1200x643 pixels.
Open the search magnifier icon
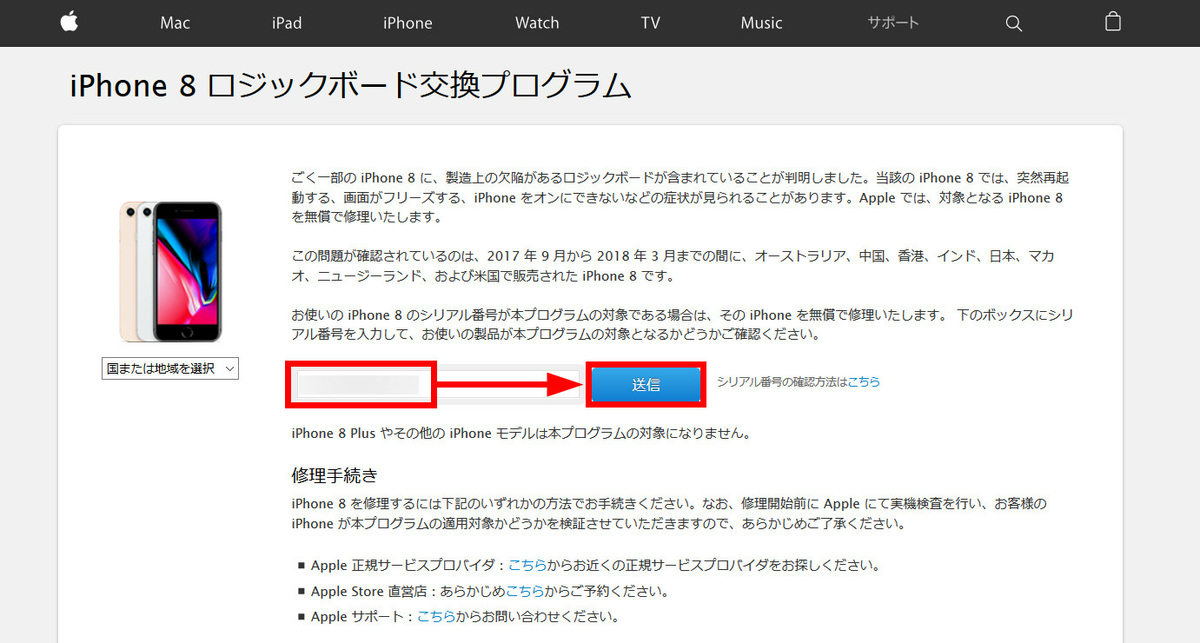click(x=1013, y=23)
